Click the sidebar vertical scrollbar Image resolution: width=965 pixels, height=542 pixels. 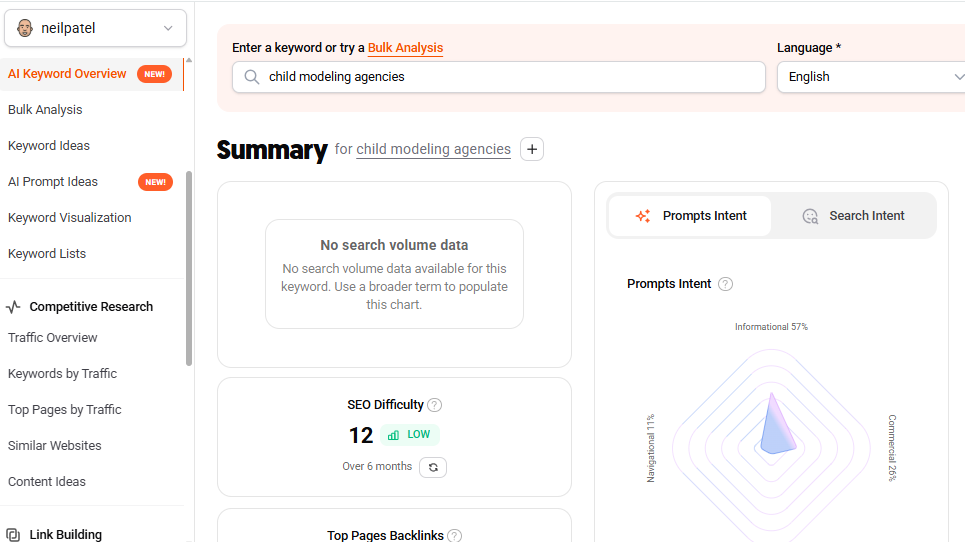click(189, 269)
